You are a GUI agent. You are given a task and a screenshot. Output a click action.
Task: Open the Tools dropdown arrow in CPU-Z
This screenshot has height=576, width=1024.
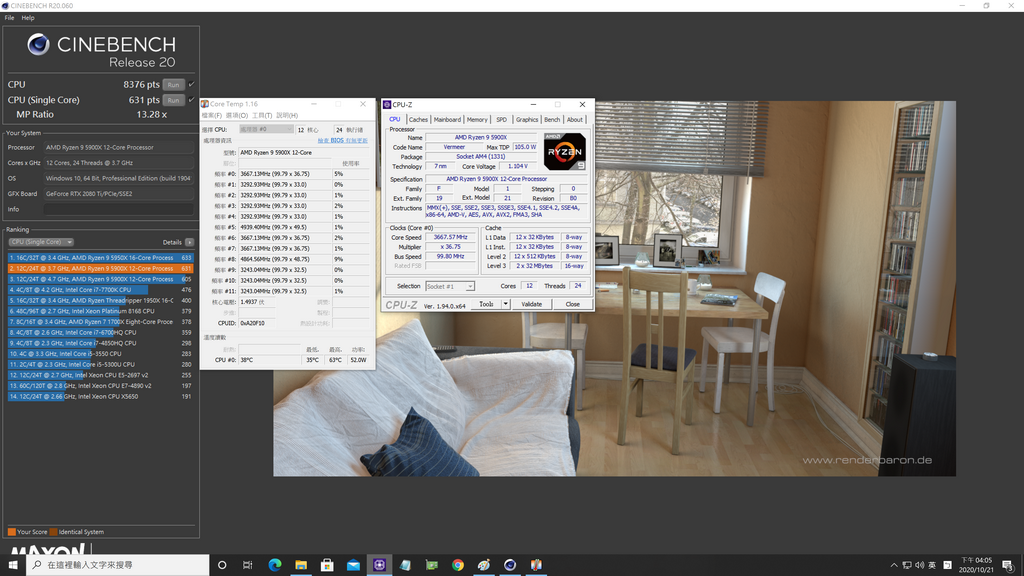coord(505,304)
